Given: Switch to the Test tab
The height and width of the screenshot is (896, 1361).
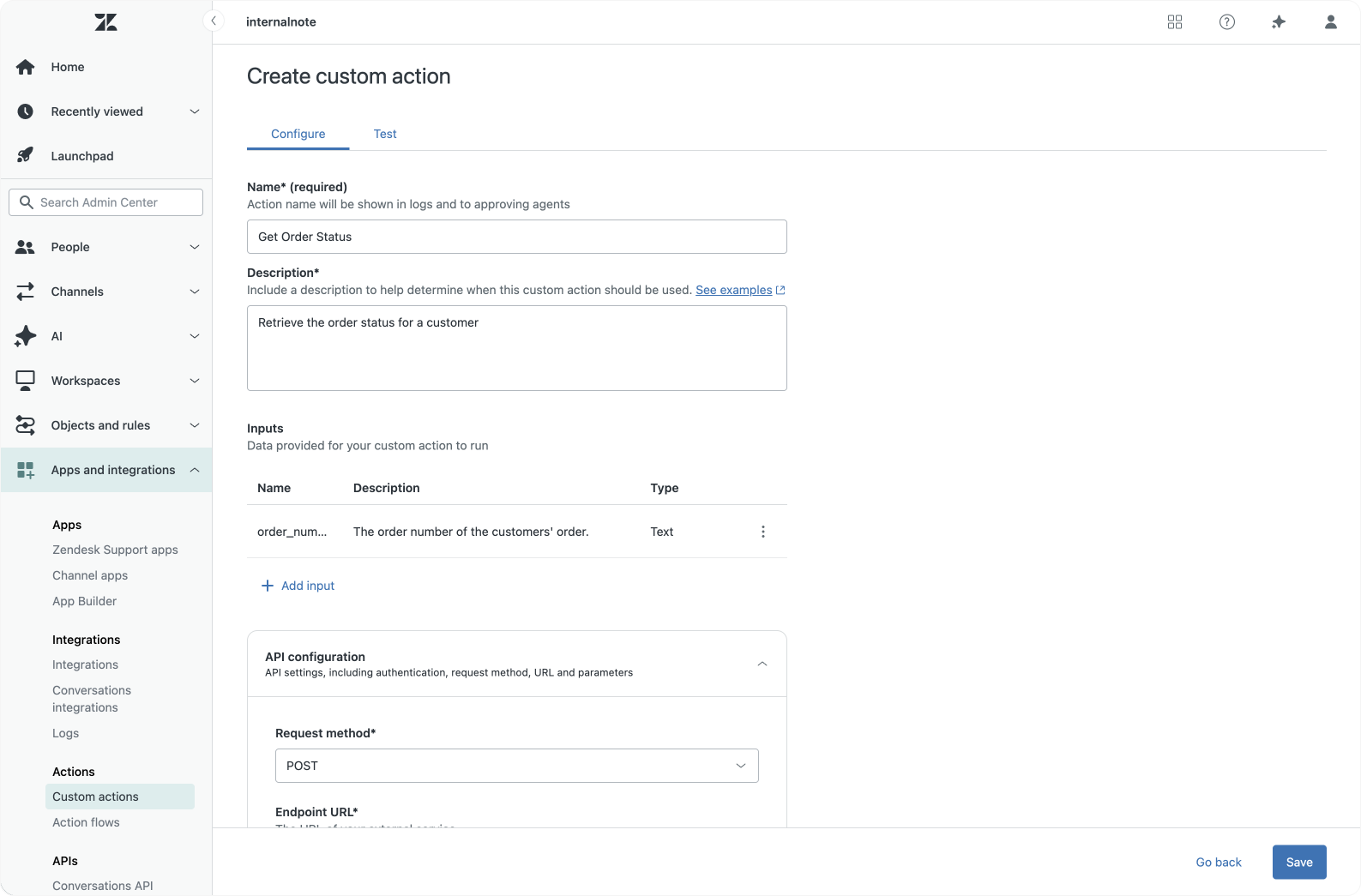Looking at the screenshot, I should 385,134.
